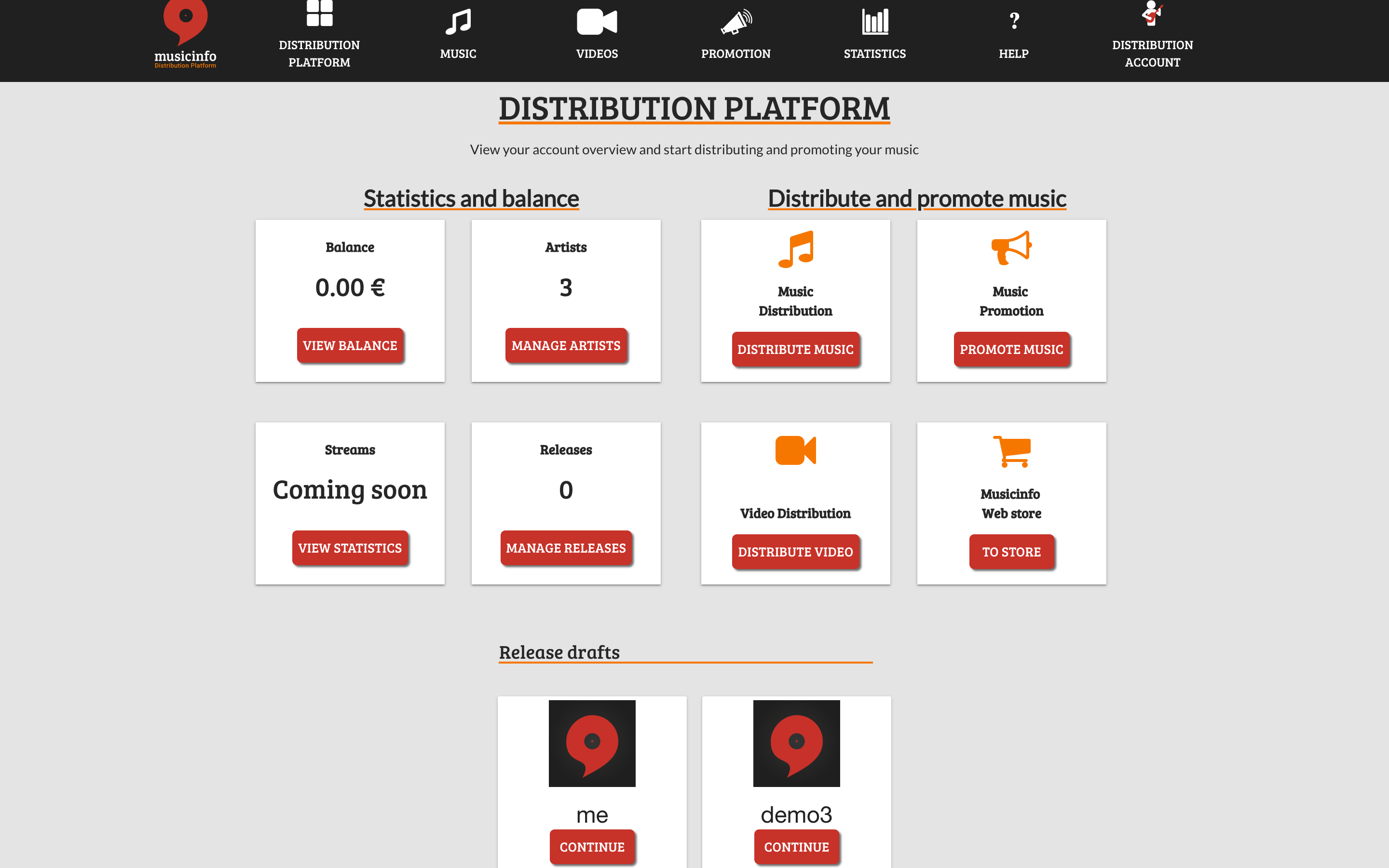Click the Promotion megaphone nav icon
Viewport: 1389px width, 868px height.
pos(737,21)
